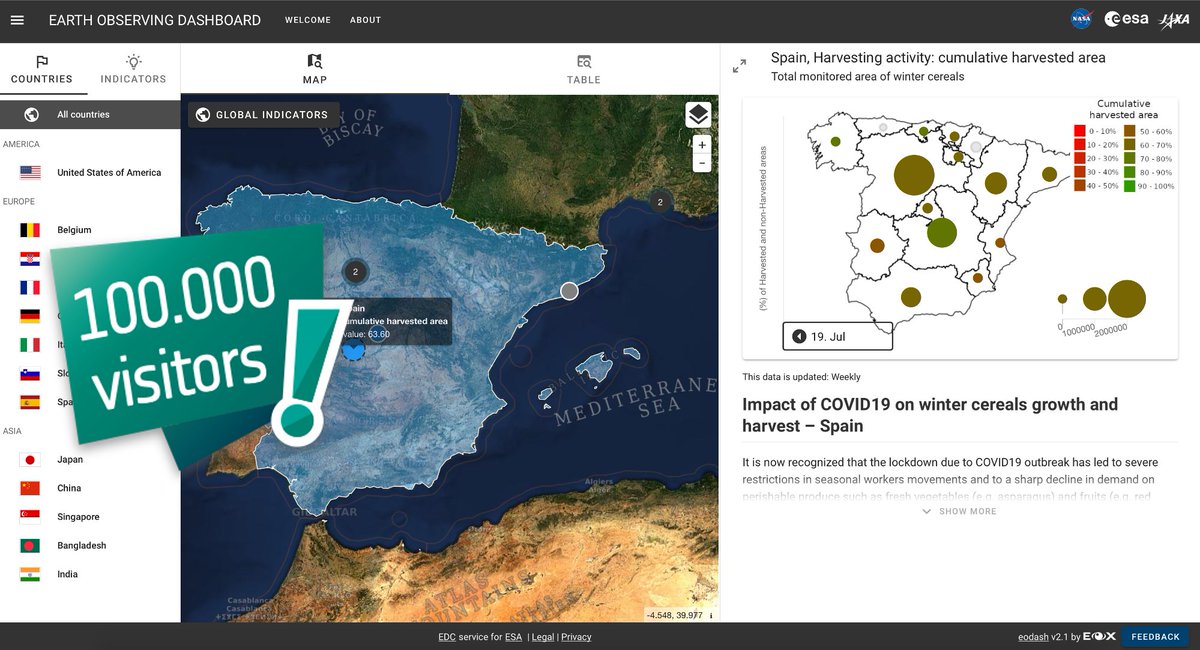This screenshot has height=650, width=1200.
Task: Click the FEEDBACK button
Action: [1155, 636]
